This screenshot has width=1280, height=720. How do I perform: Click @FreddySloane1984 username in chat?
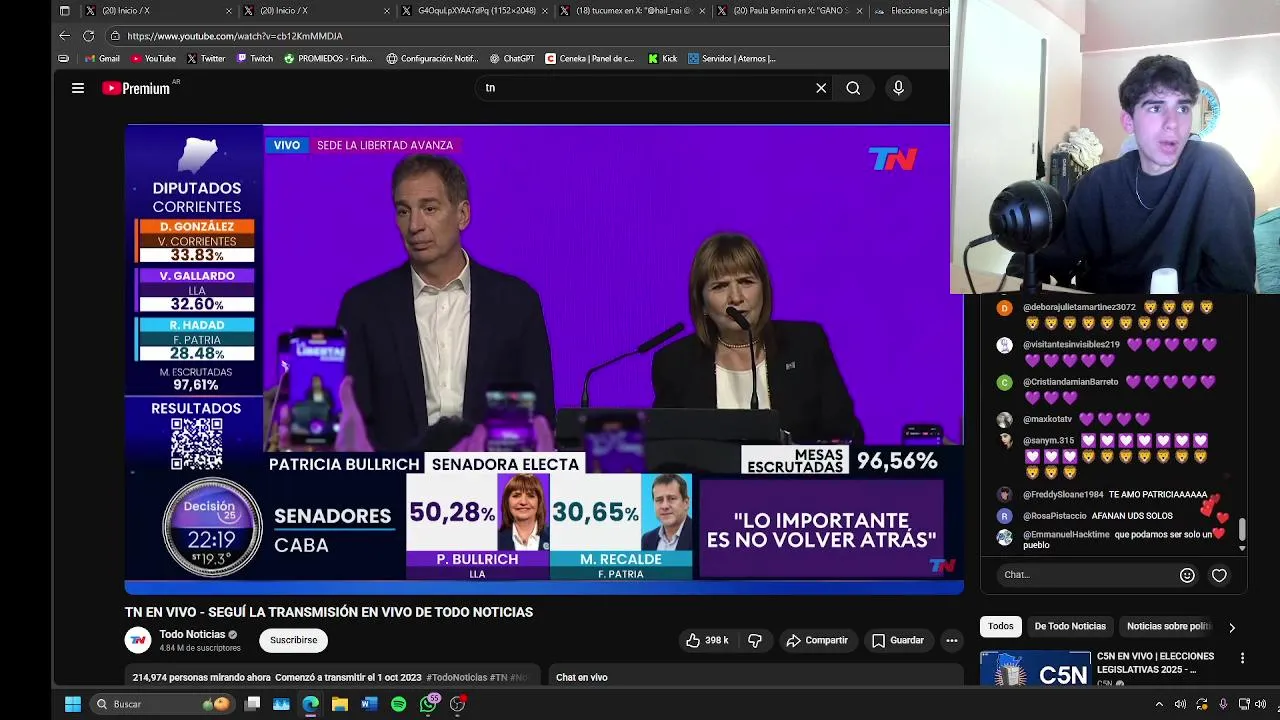click(x=1063, y=495)
